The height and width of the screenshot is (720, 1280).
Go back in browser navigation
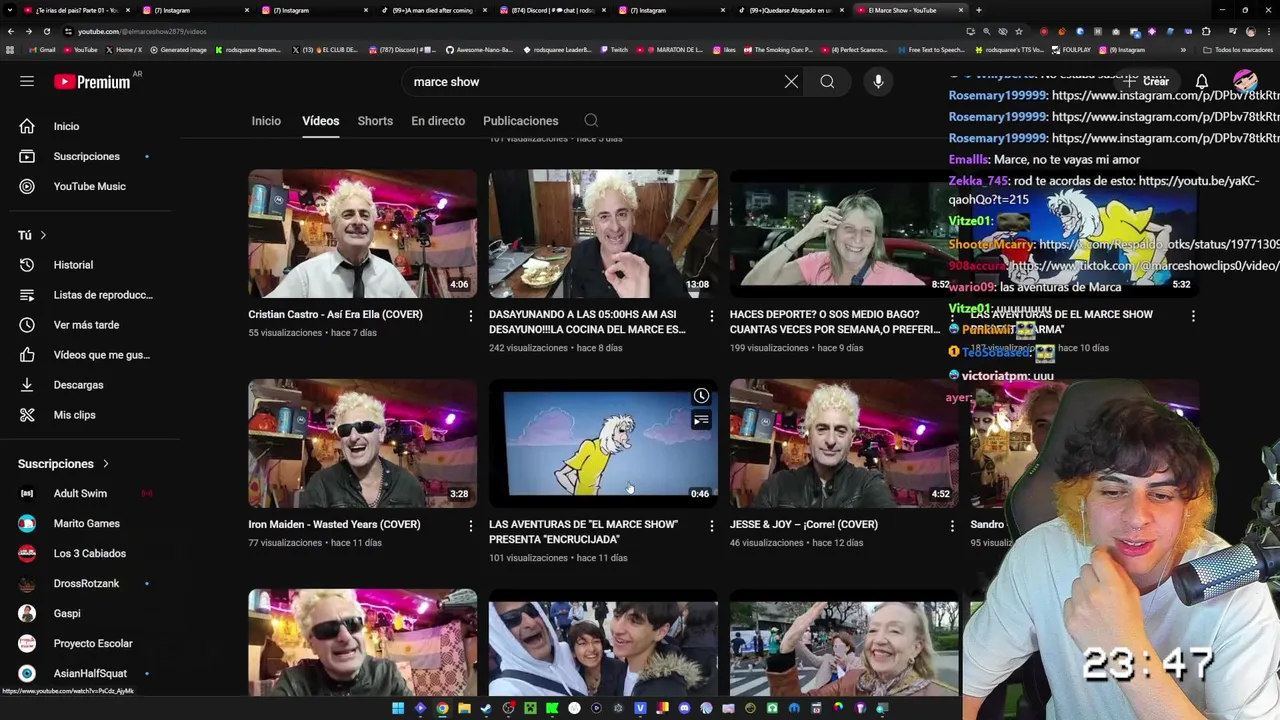[11, 32]
